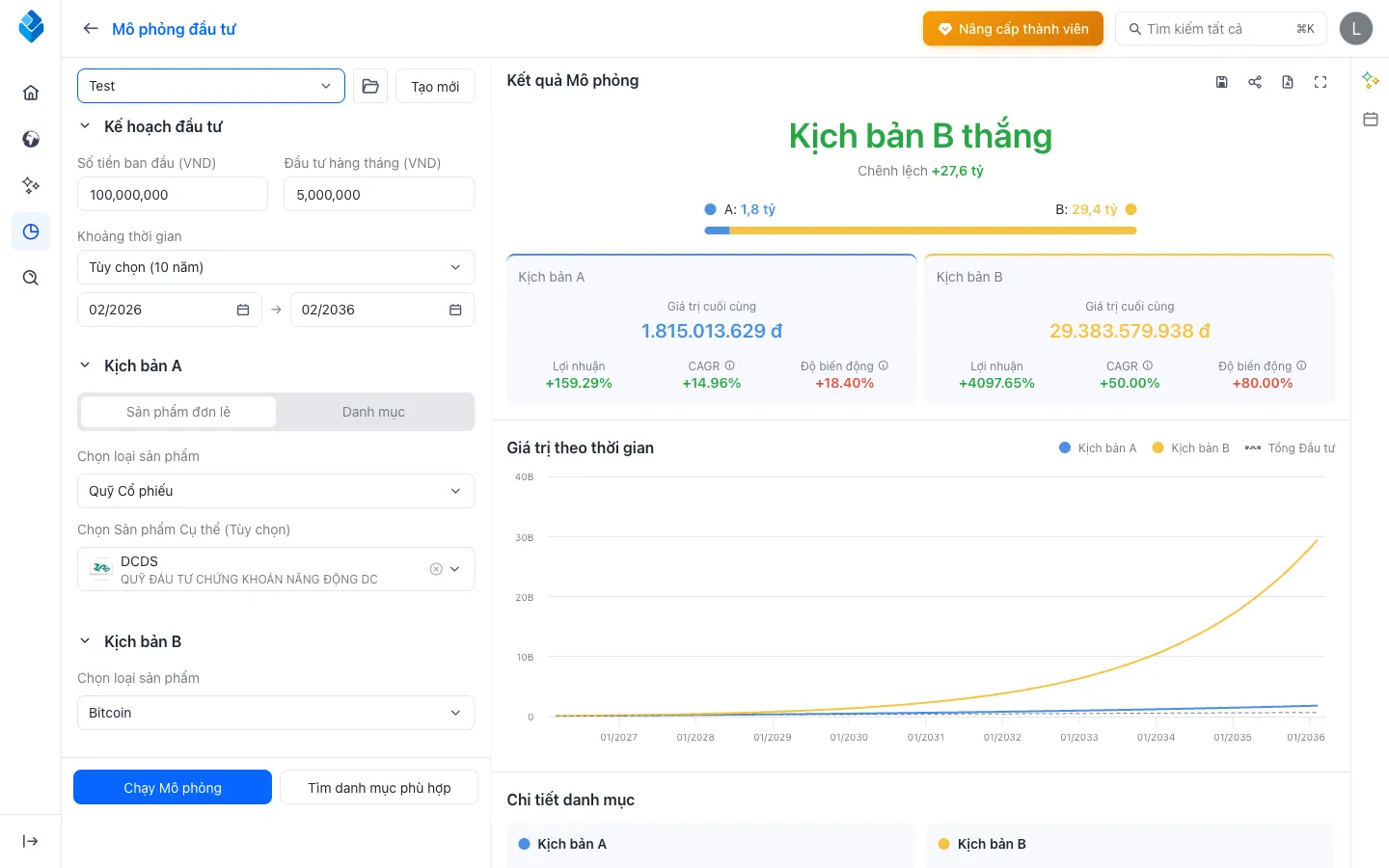The width and height of the screenshot is (1389, 868).
Task: Open saved plans with the folder icon
Action: tap(369, 86)
